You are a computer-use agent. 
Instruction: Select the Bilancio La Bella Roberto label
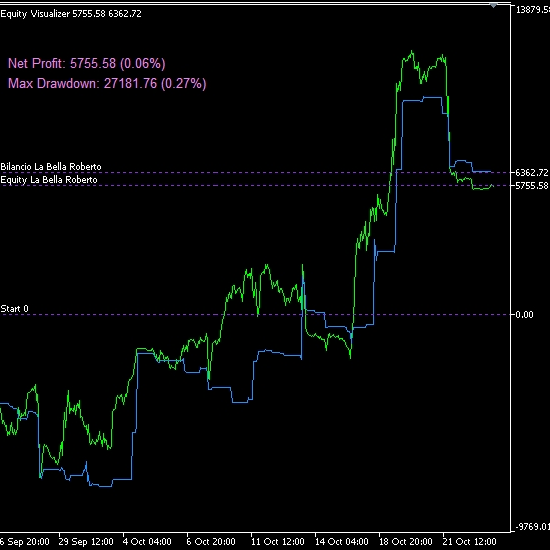tap(51, 167)
